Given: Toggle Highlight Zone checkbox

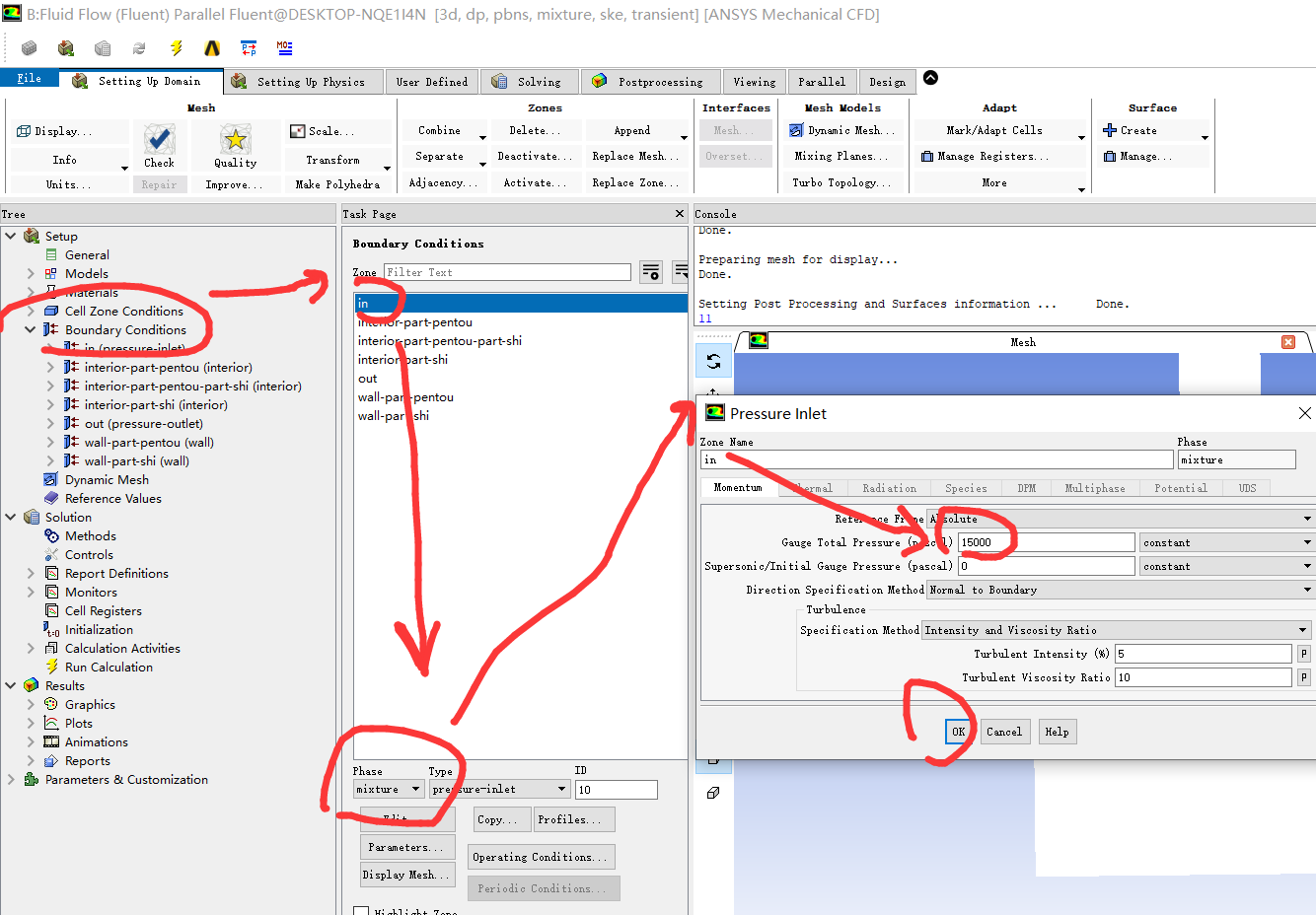Looking at the screenshot, I should pos(361,912).
